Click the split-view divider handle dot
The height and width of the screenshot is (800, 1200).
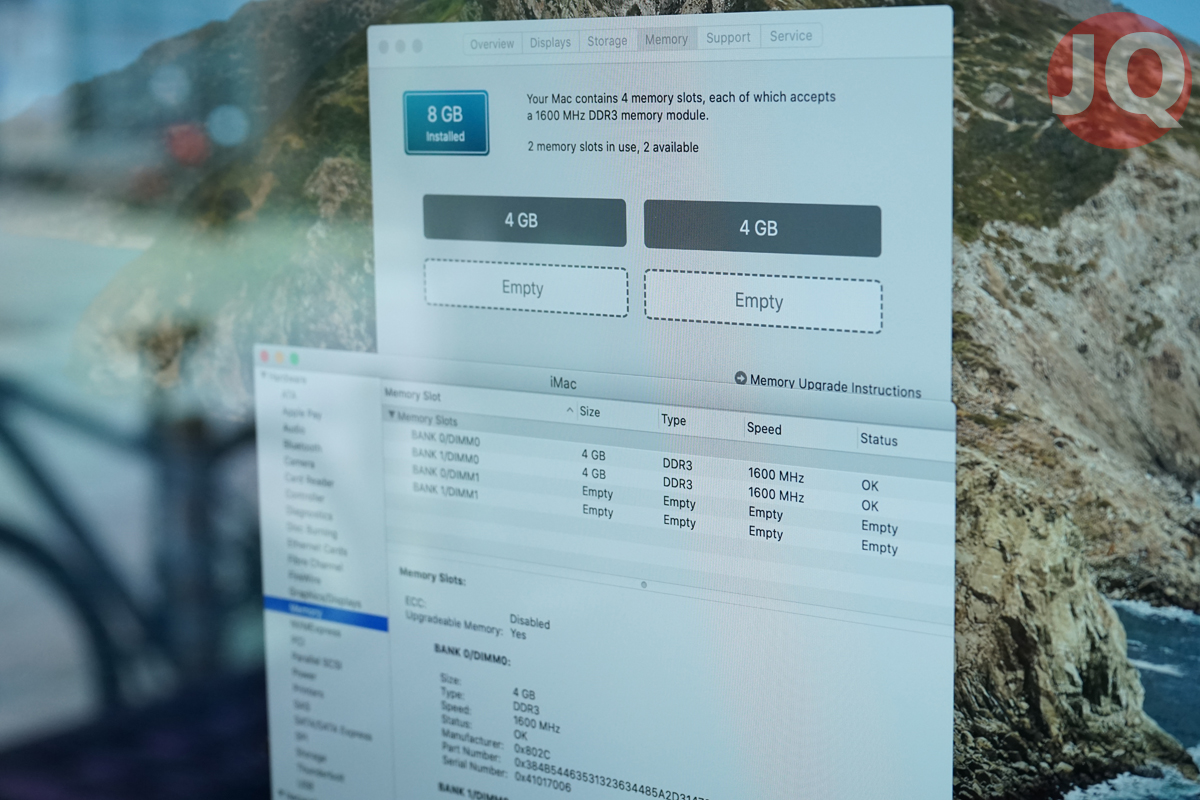coord(643,585)
